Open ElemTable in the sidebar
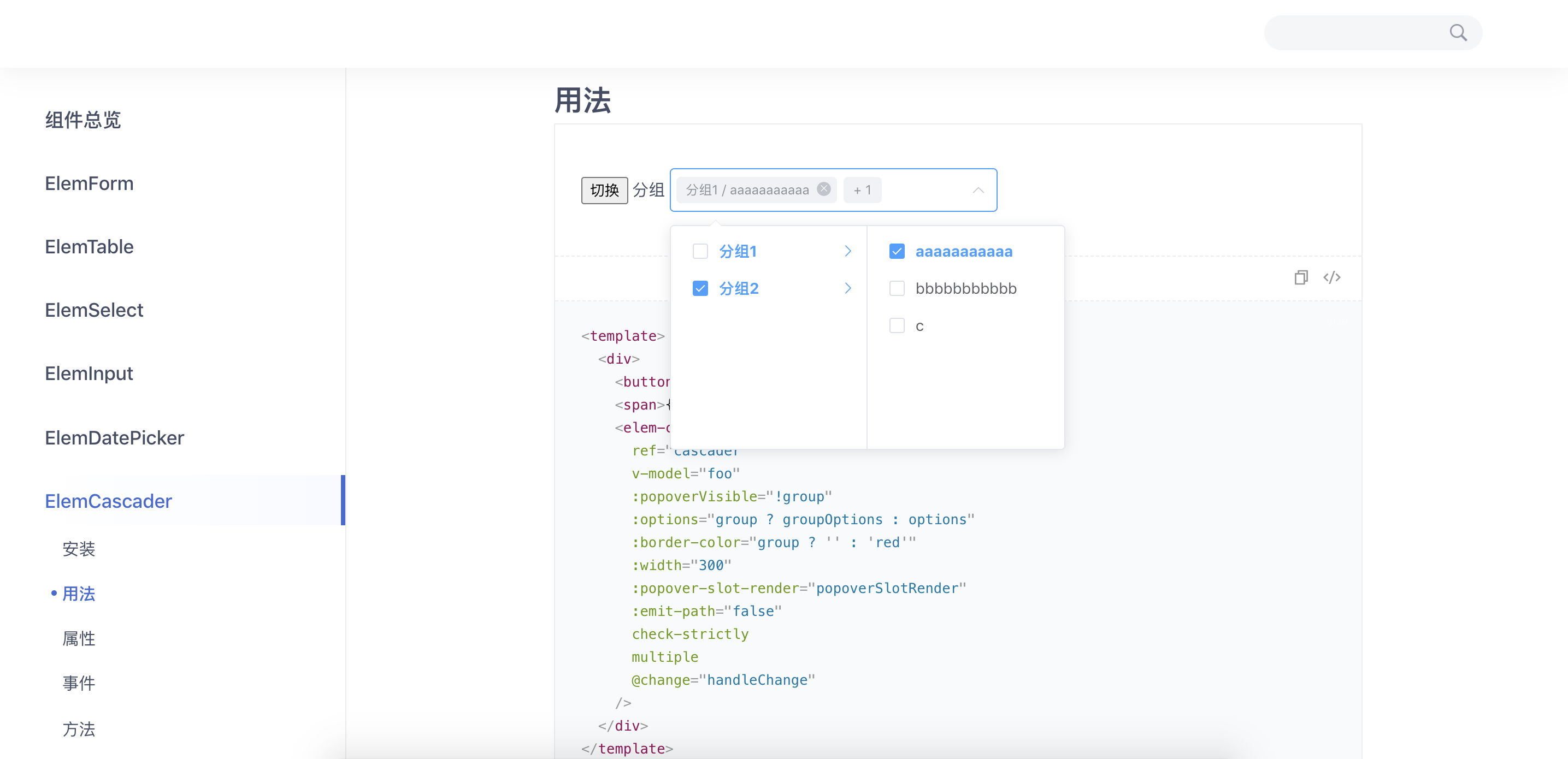The height and width of the screenshot is (759, 1568). 89,246
